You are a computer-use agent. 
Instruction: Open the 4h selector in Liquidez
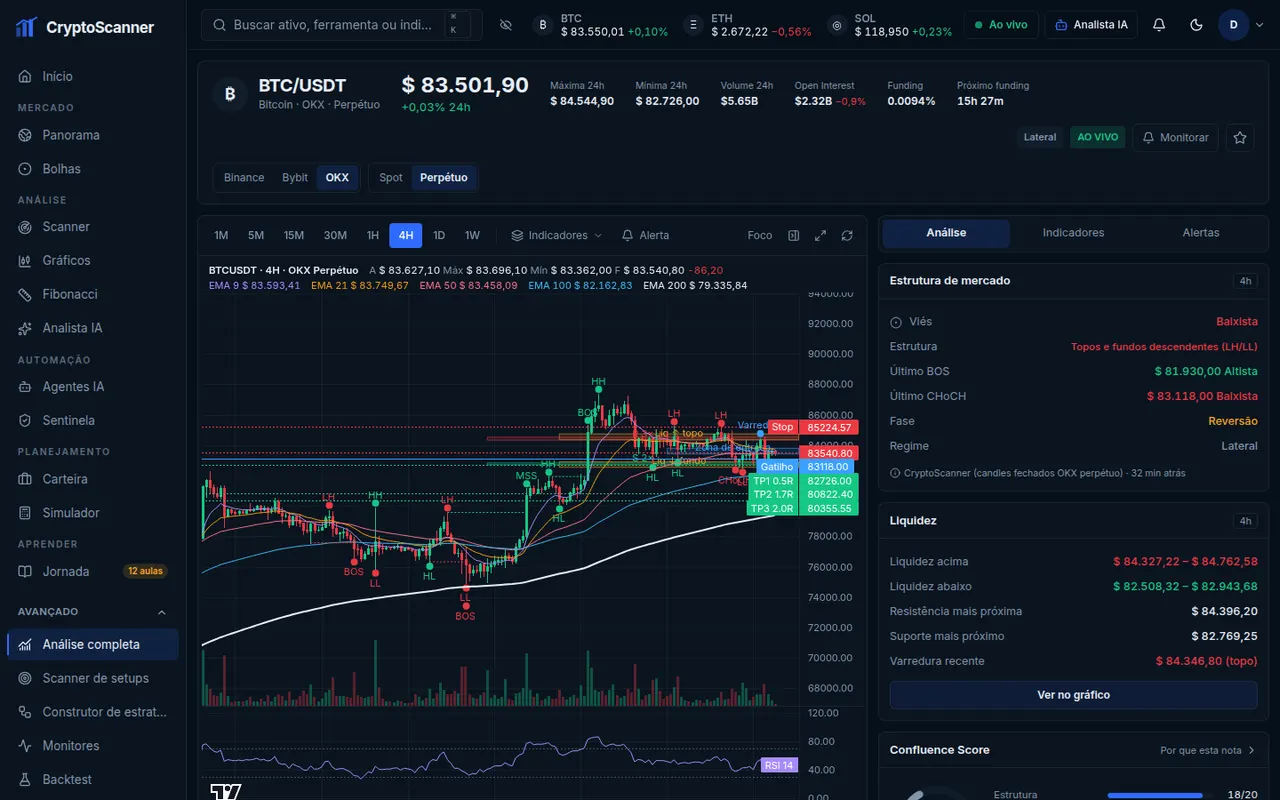(x=1245, y=521)
